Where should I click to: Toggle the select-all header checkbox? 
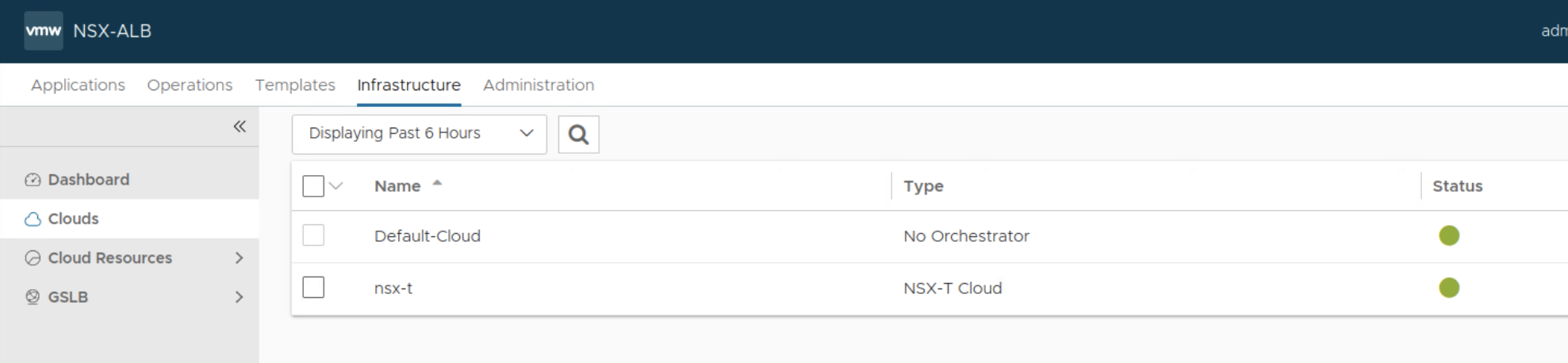click(313, 186)
